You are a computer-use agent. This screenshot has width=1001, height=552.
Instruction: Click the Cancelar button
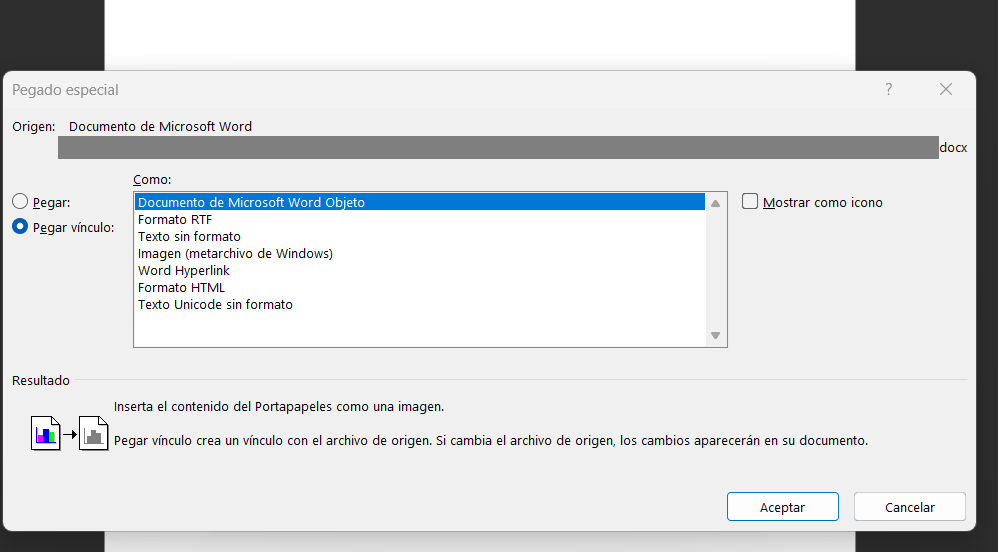910,507
